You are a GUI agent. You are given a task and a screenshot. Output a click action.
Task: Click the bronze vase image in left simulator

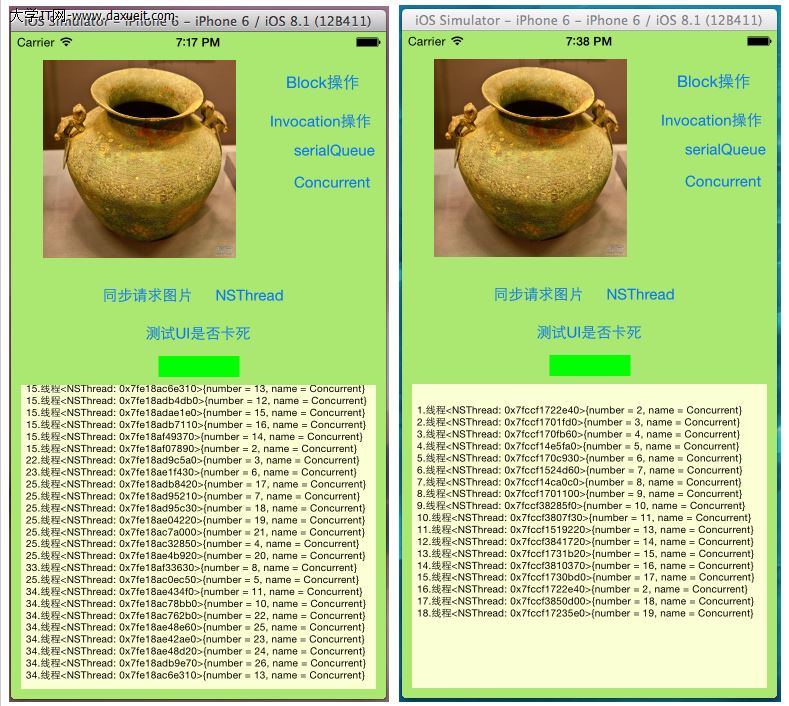click(139, 159)
